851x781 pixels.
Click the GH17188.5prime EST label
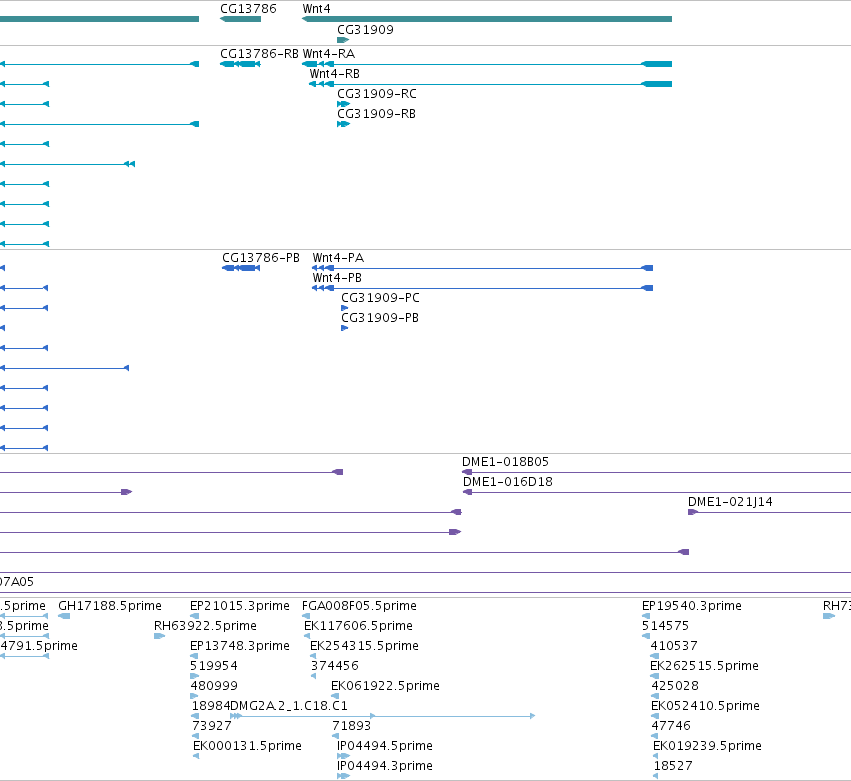[110, 606]
